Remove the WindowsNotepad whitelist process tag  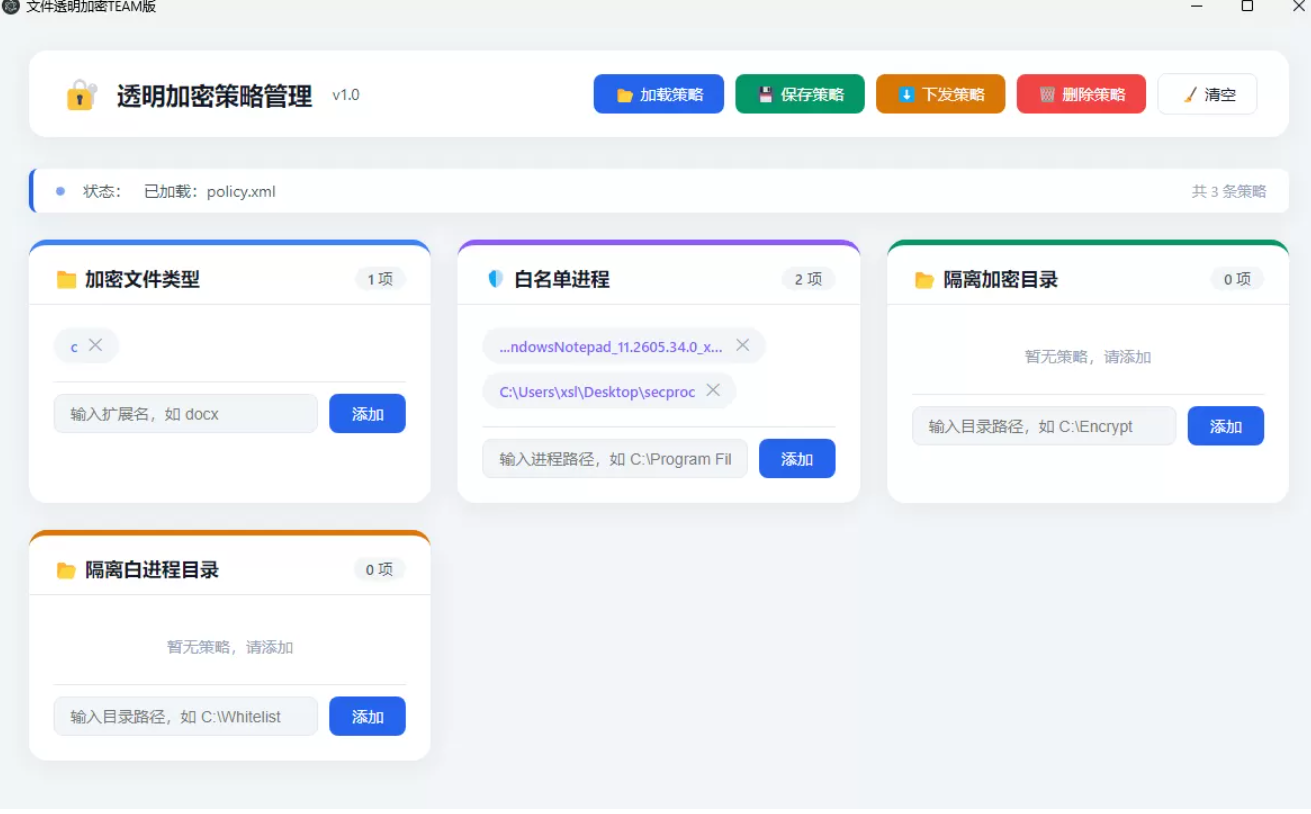pos(742,345)
